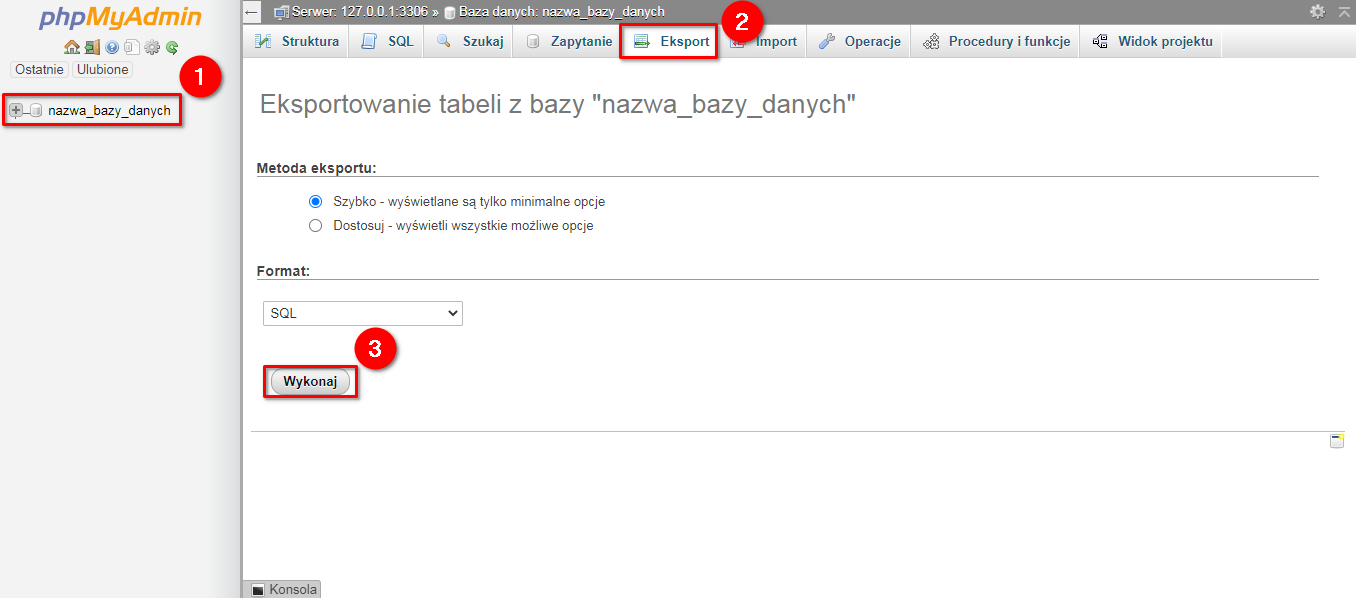Open the Konsola panel
The image size is (1356, 598).
coord(283,589)
